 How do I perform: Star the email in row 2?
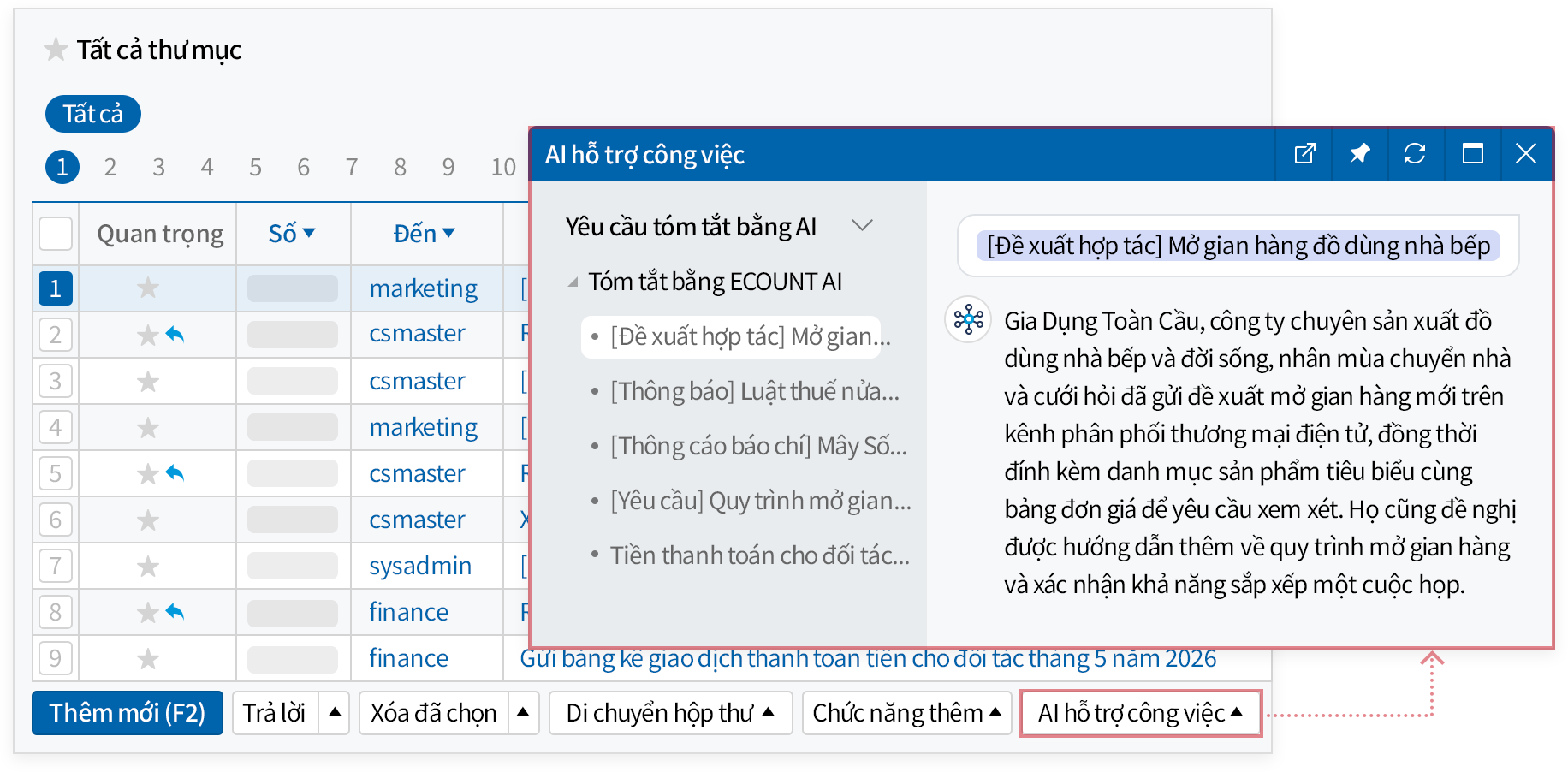click(148, 335)
